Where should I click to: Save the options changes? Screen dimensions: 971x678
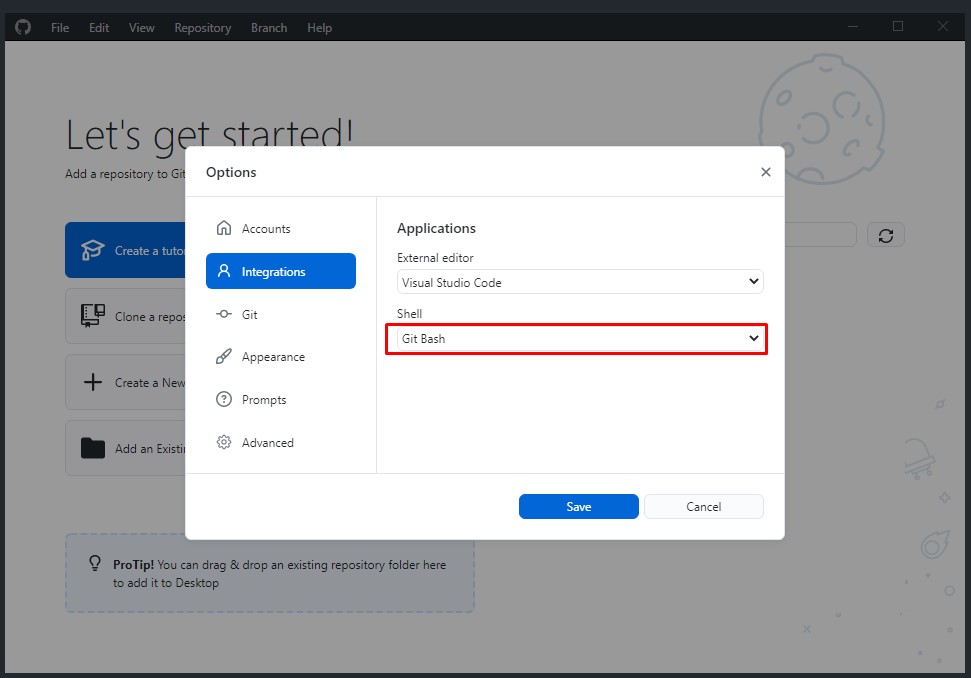click(x=578, y=506)
